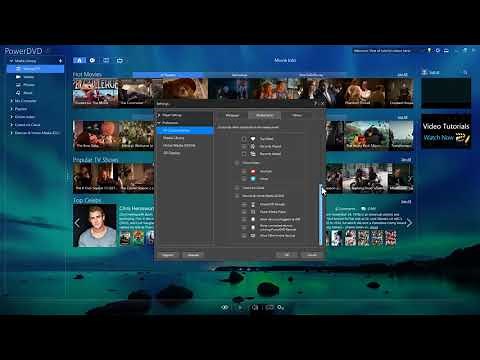The width and height of the screenshot is (480, 360).
Task: Toggle the PowerDVD Remote checkbox
Action: click(244, 204)
